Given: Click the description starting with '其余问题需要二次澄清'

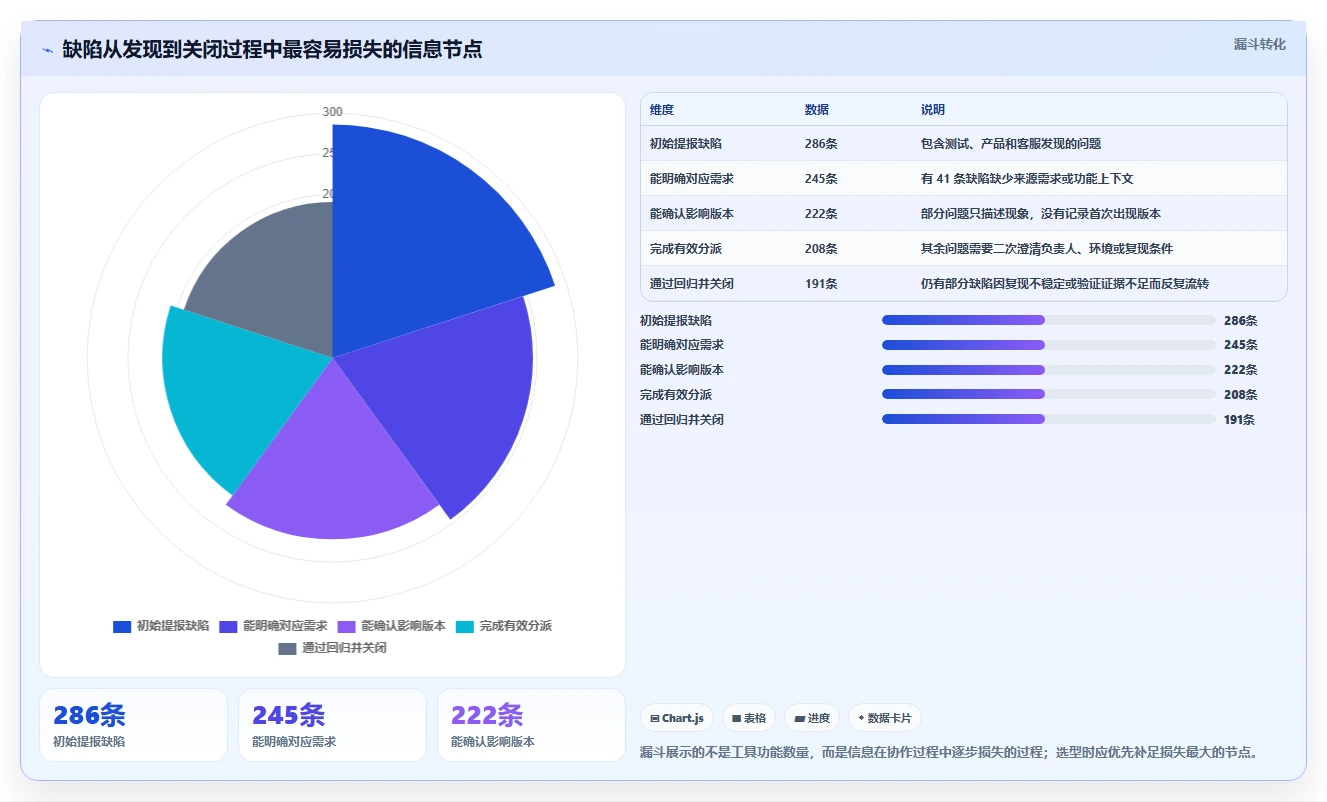Looking at the screenshot, I should pyautogui.click(x=1047, y=249).
